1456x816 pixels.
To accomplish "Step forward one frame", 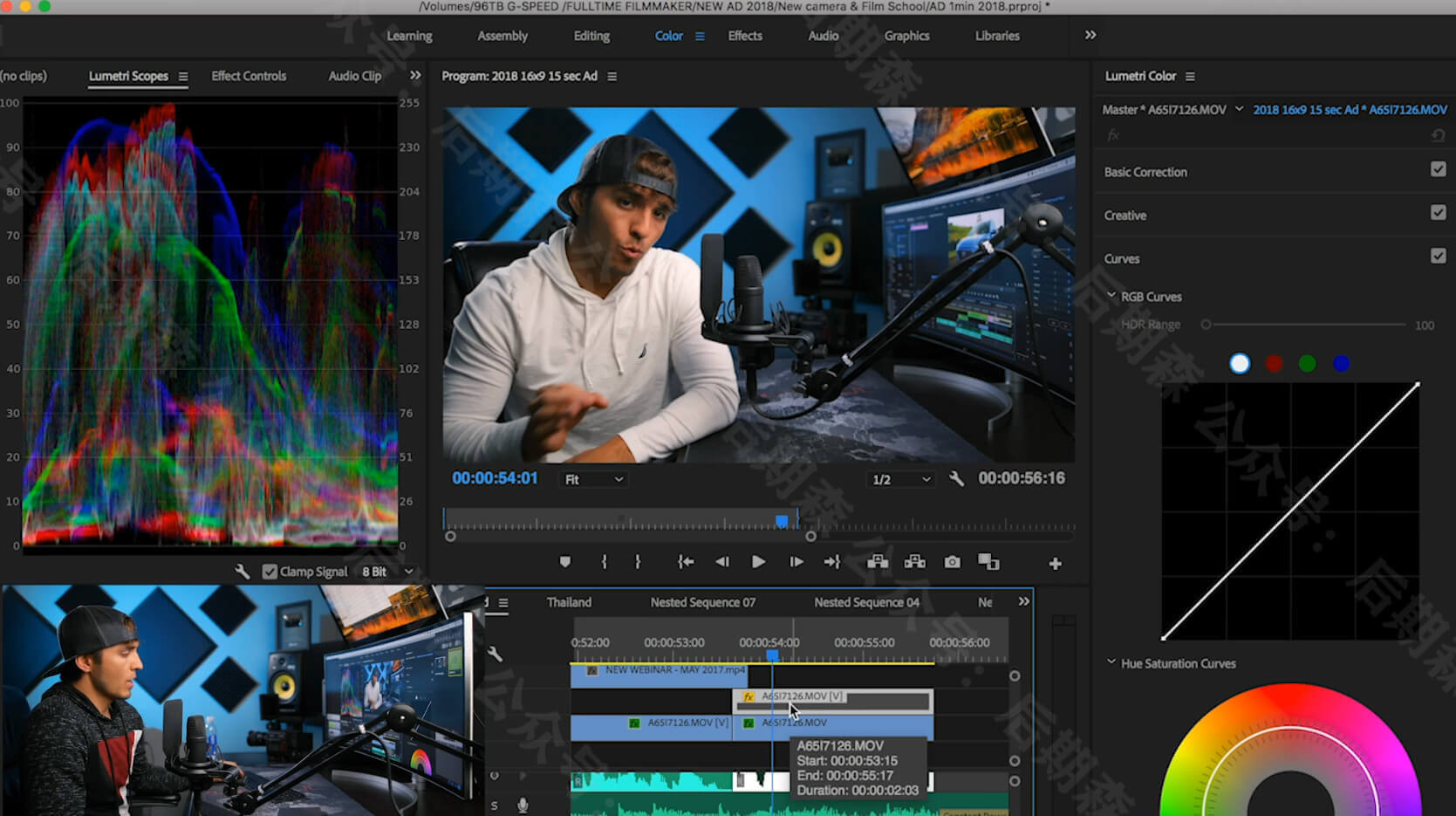I will click(796, 562).
